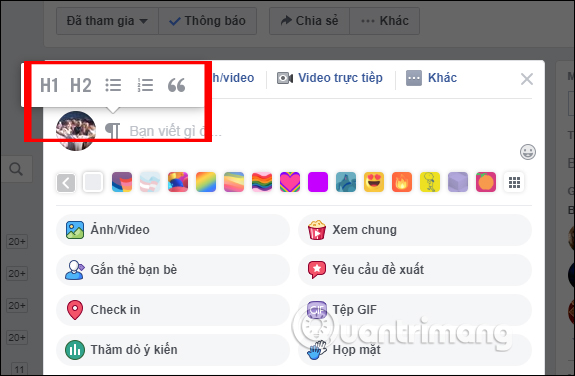Collapse the background picker with left arrow
575x376 pixels.
point(66,182)
